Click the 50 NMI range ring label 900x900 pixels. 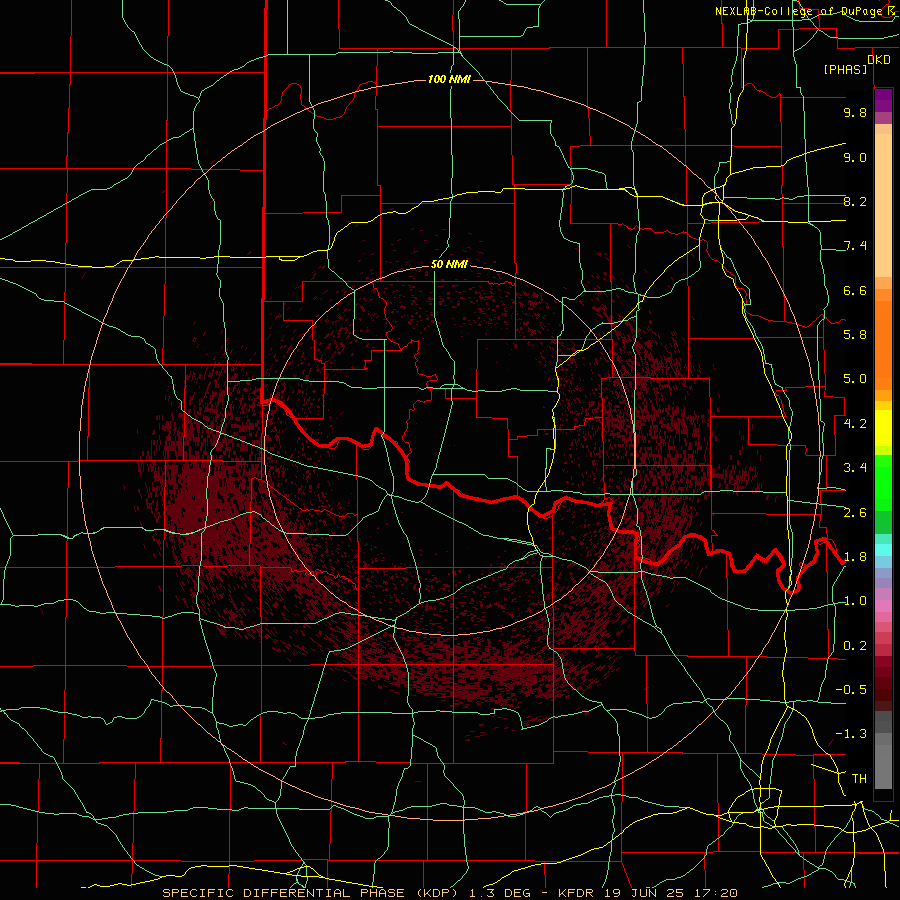coord(449,264)
